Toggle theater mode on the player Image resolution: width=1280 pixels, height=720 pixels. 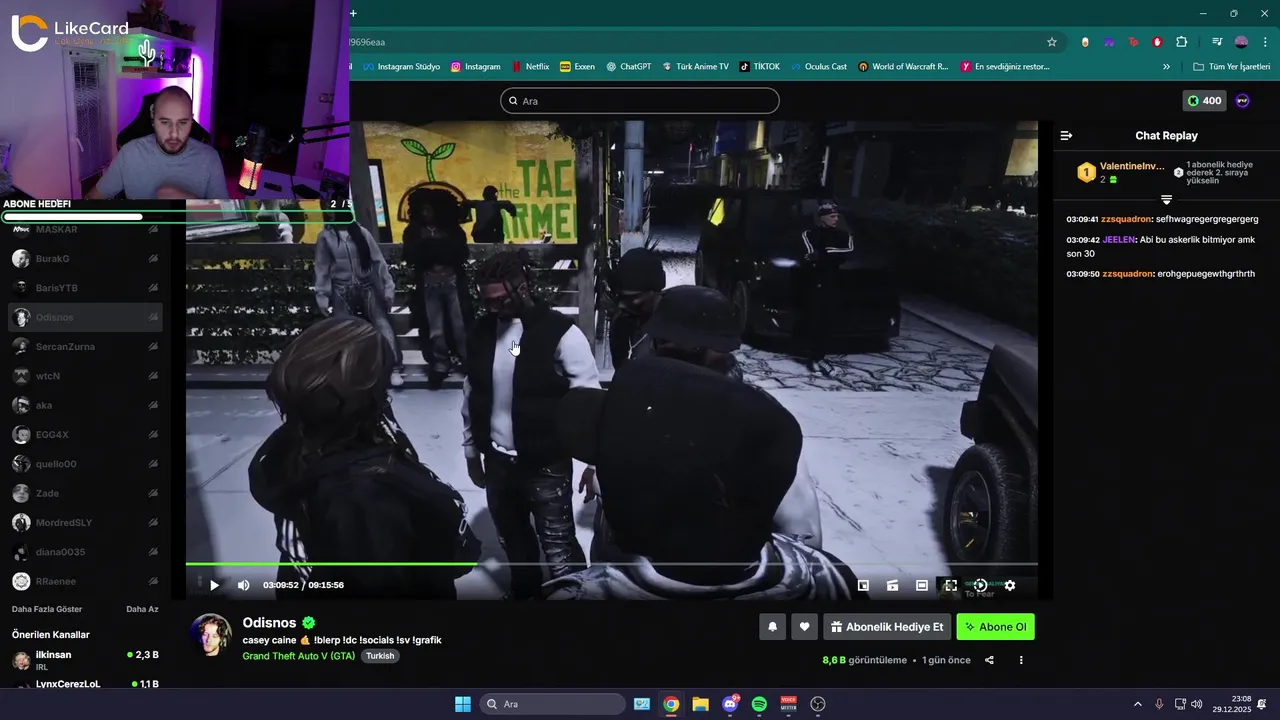pyautogui.click(x=922, y=585)
